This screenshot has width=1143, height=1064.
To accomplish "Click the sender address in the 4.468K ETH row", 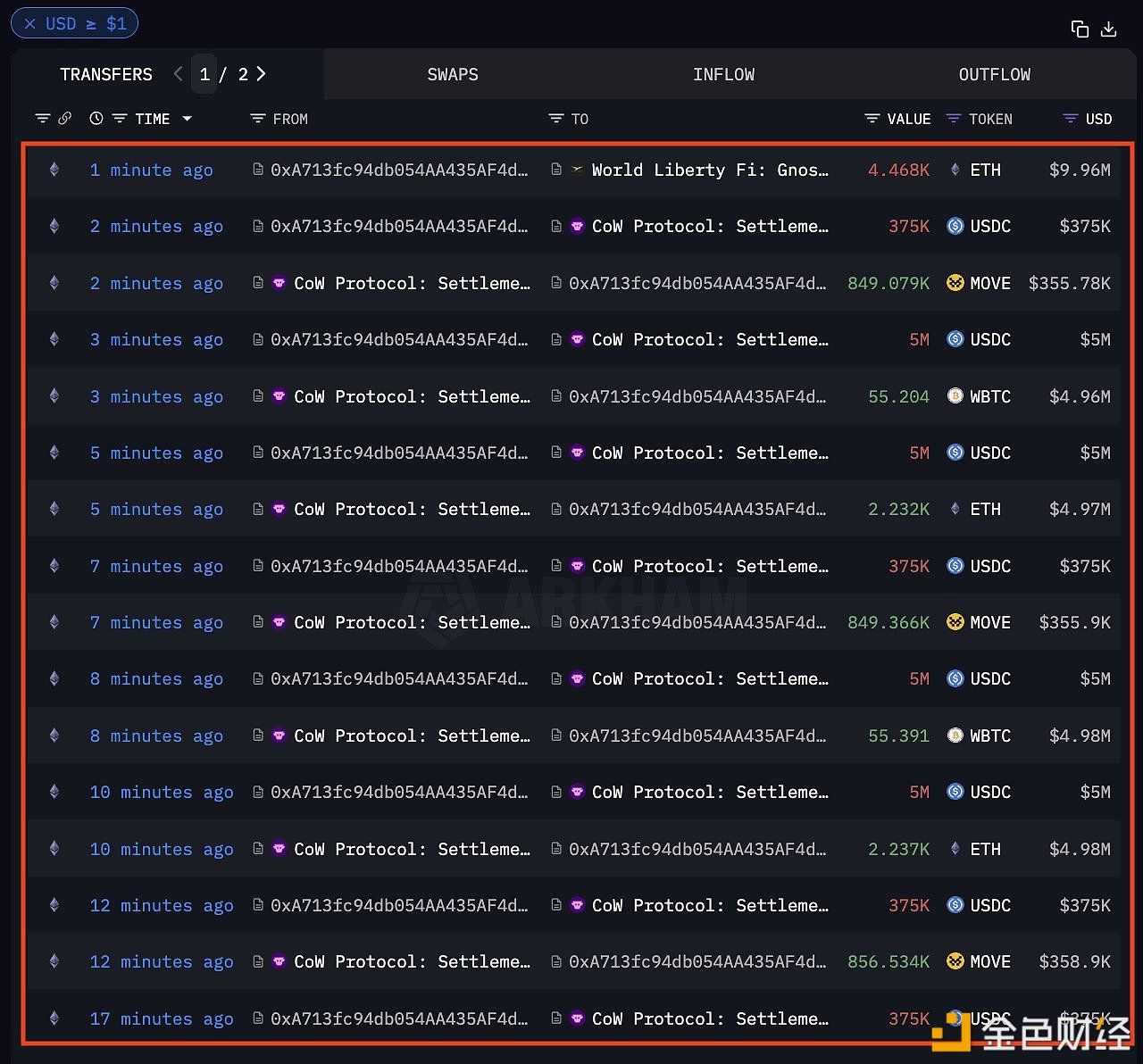I will pos(399,170).
